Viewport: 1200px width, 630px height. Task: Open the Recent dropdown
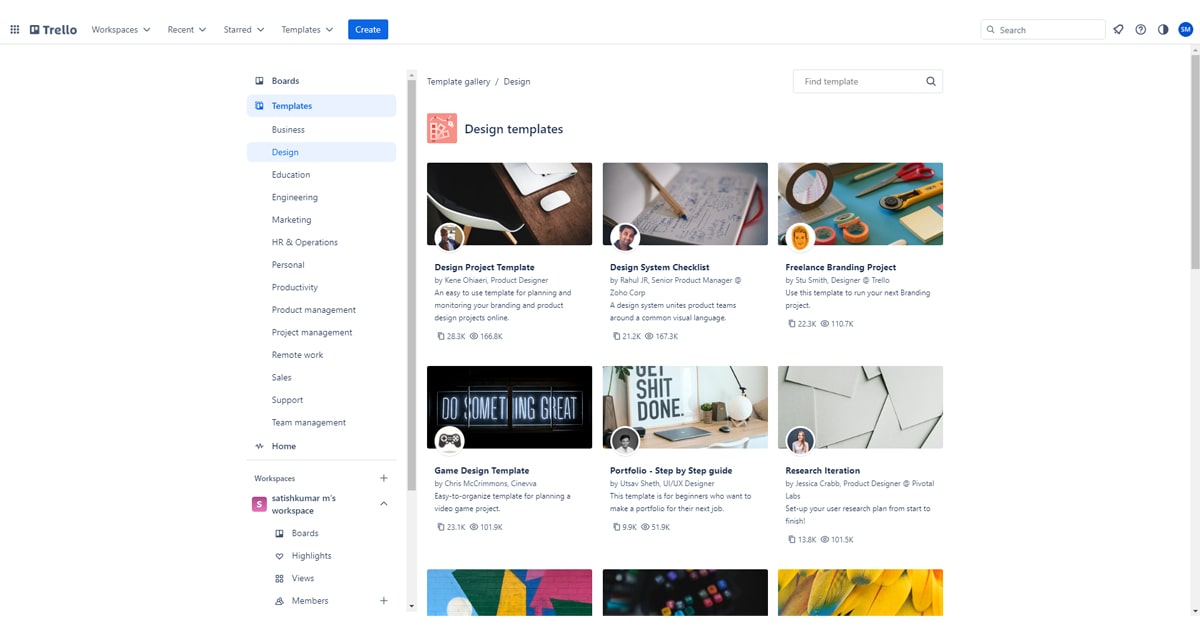[x=187, y=30]
